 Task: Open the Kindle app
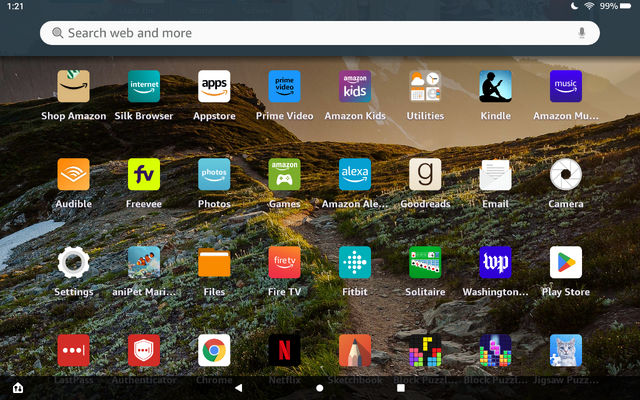point(496,86)
